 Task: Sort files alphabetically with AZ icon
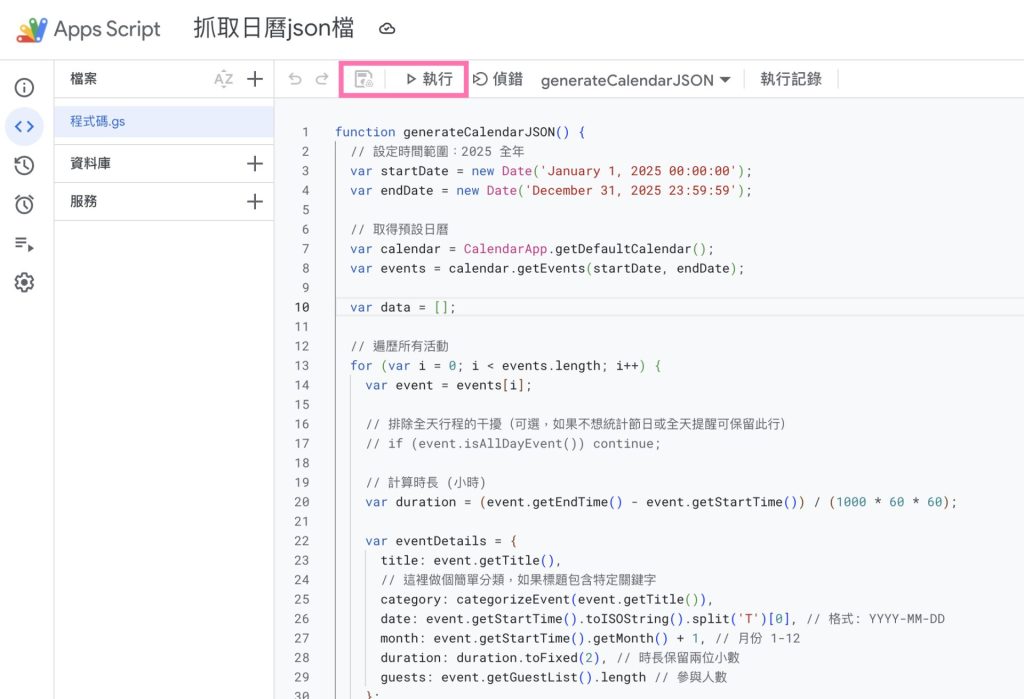[x=223, y=79]
